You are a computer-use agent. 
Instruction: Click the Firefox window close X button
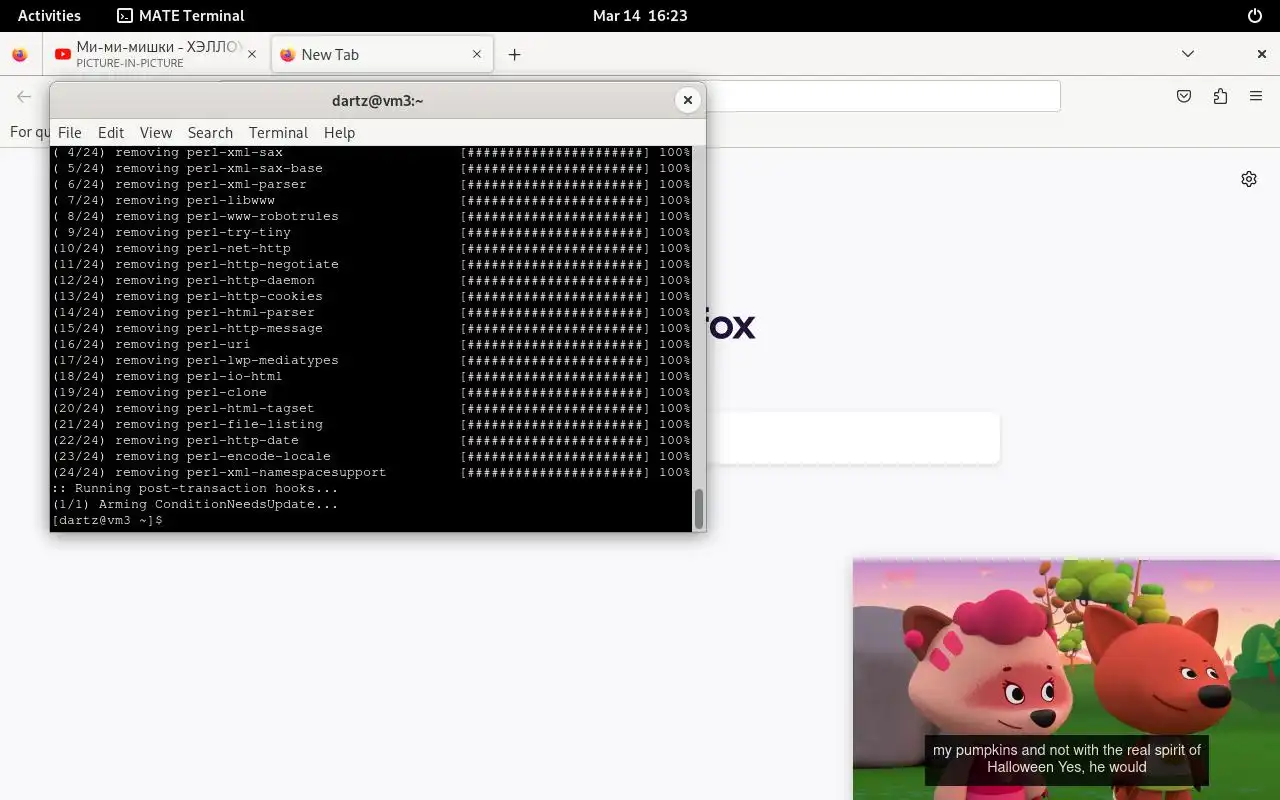(1262, 54)
